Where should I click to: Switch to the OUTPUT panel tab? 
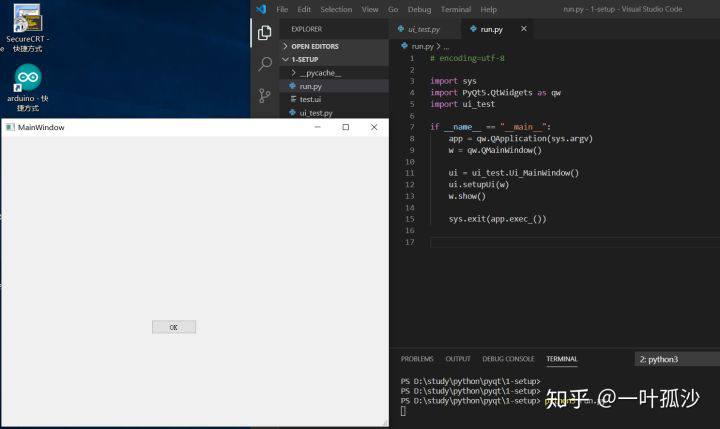tap(458, 359)
